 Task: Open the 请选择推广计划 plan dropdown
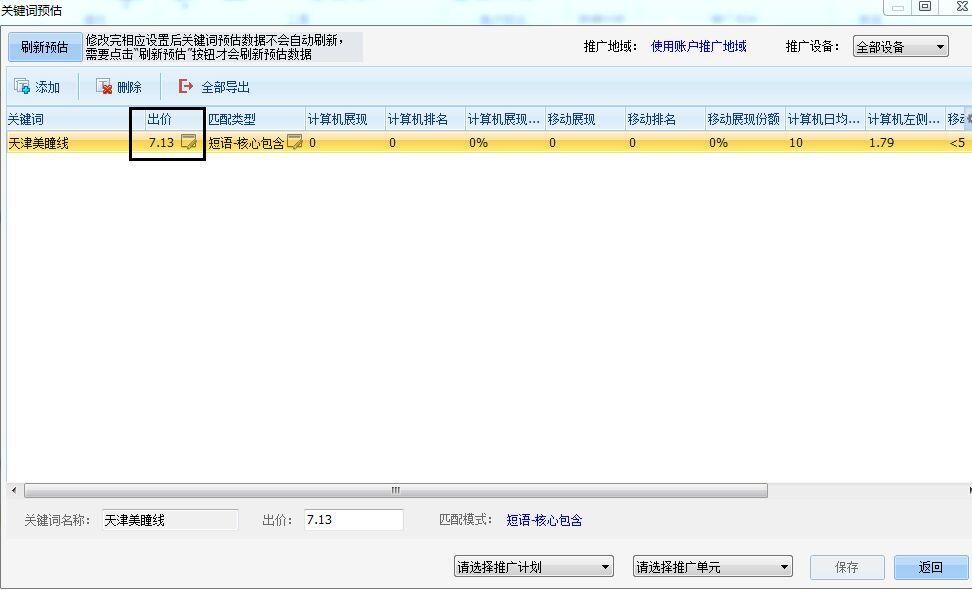pos(533,565)
